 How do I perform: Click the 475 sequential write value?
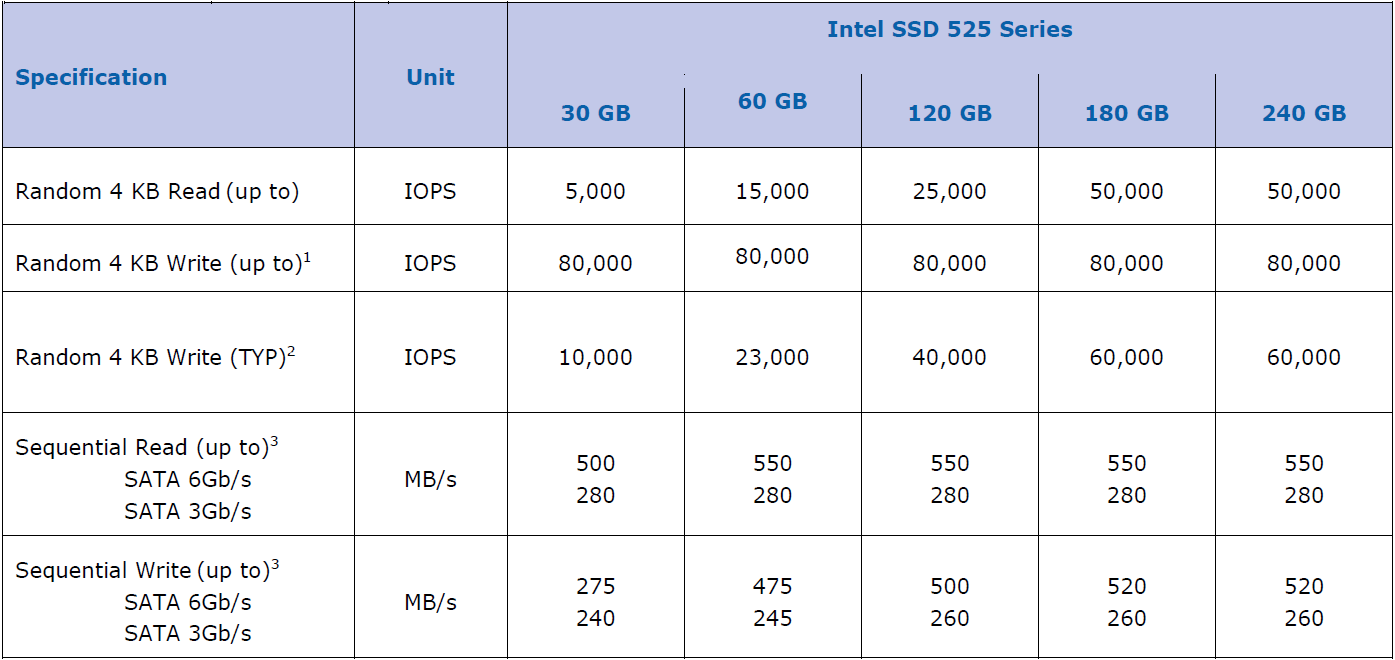[772, 586]
